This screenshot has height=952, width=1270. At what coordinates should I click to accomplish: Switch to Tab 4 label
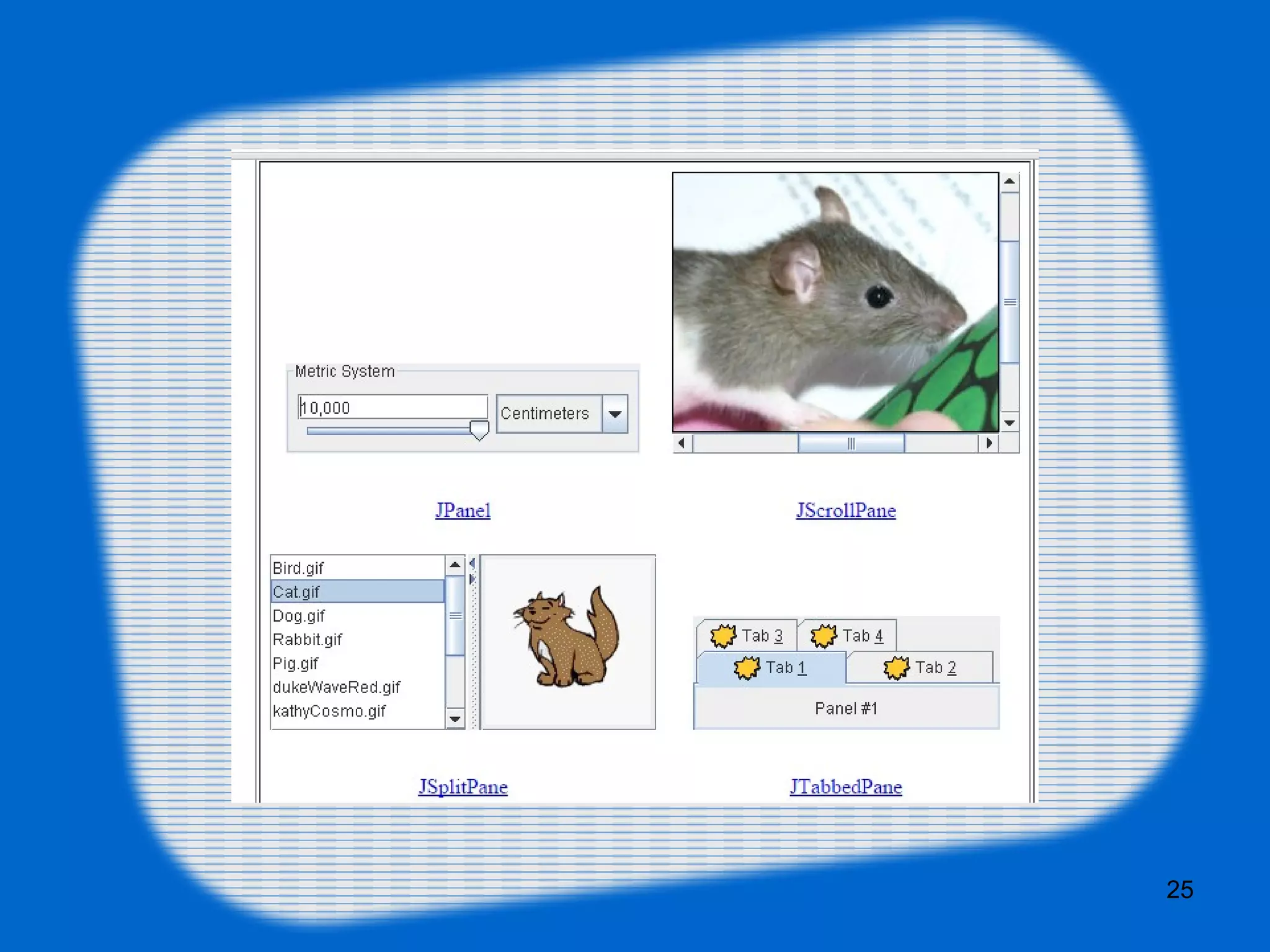coord(862,636)
